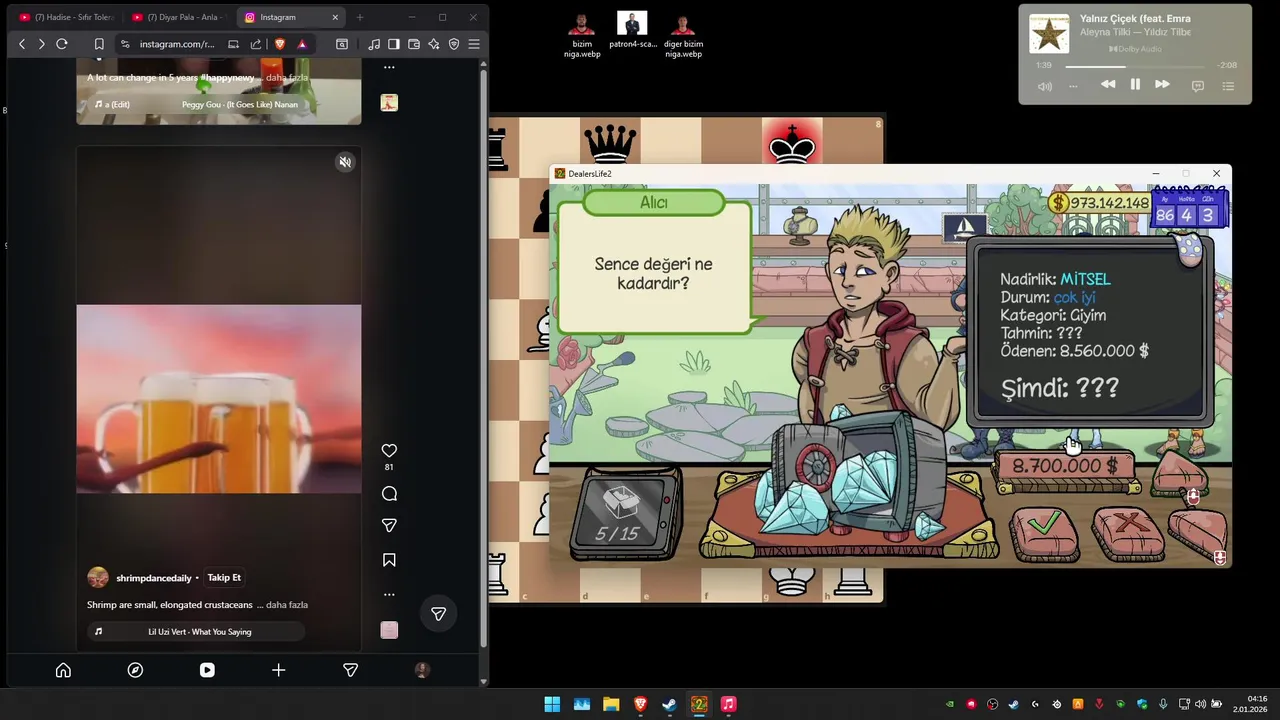The width and height of the screenshot is (1280, 720).
Task: Go forward in the browser
Action: point(41,44)
